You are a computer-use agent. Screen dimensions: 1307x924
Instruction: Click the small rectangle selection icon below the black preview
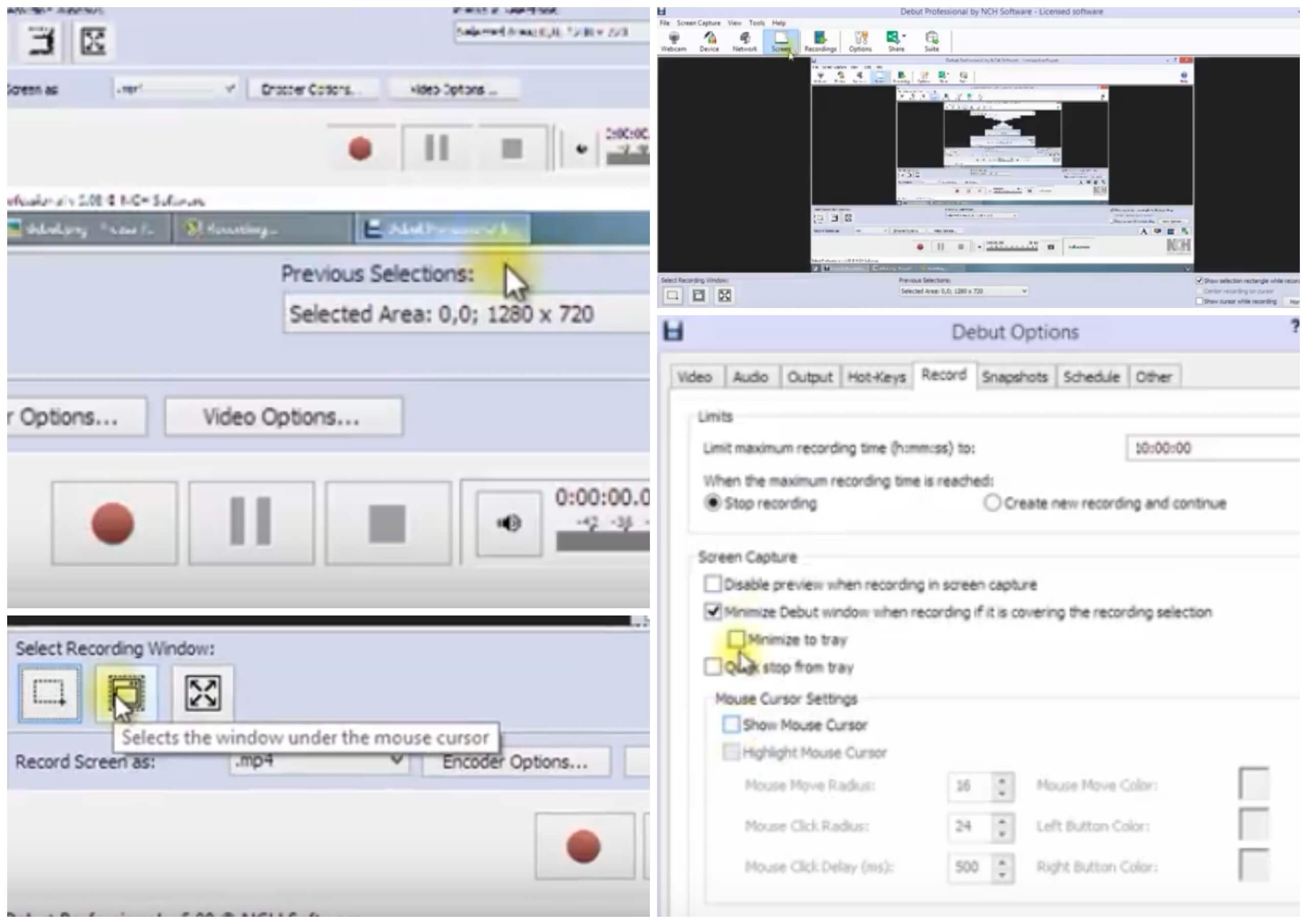(x=673, y=295)
